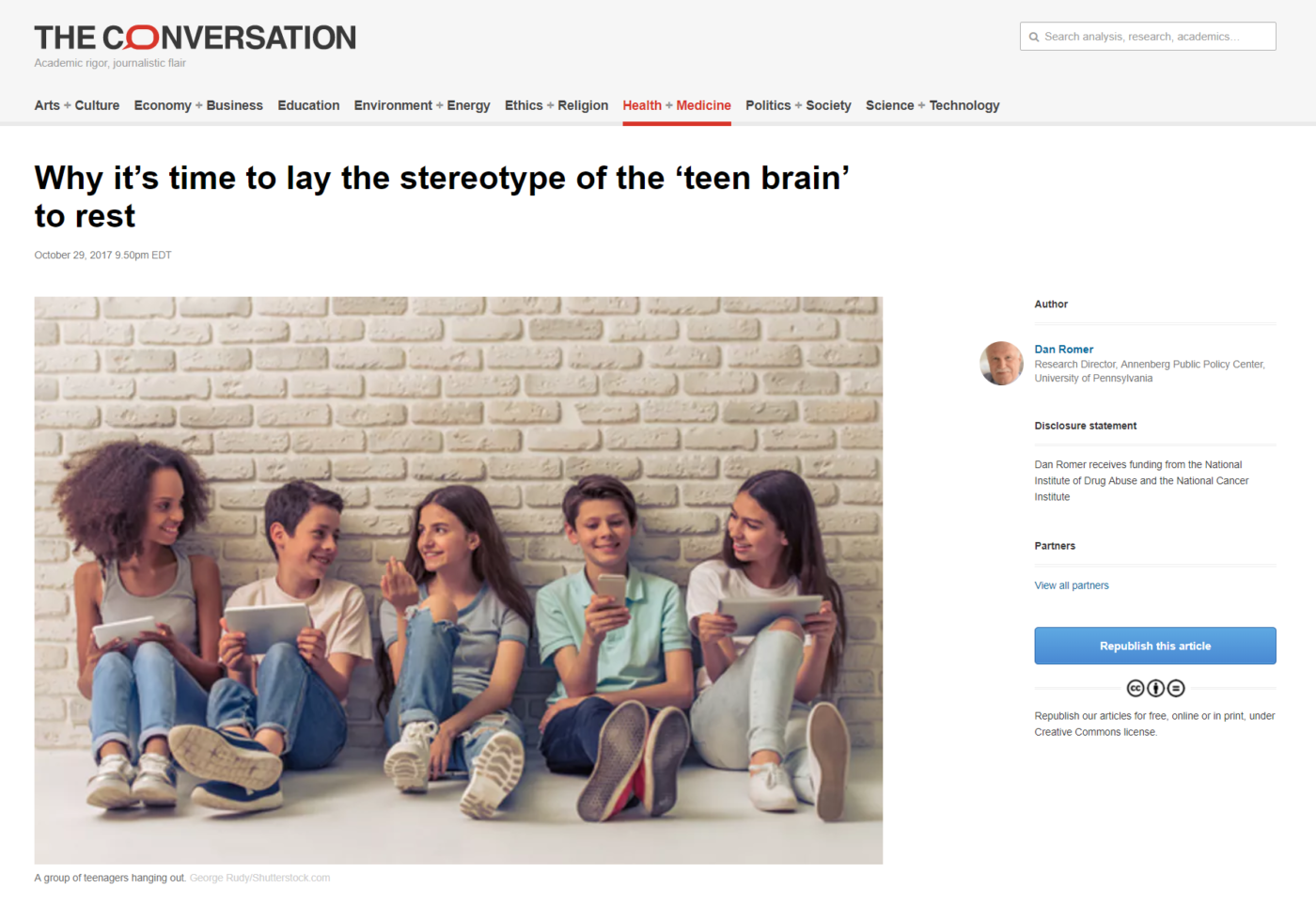Open the Science + Technology section

[932, 105]
